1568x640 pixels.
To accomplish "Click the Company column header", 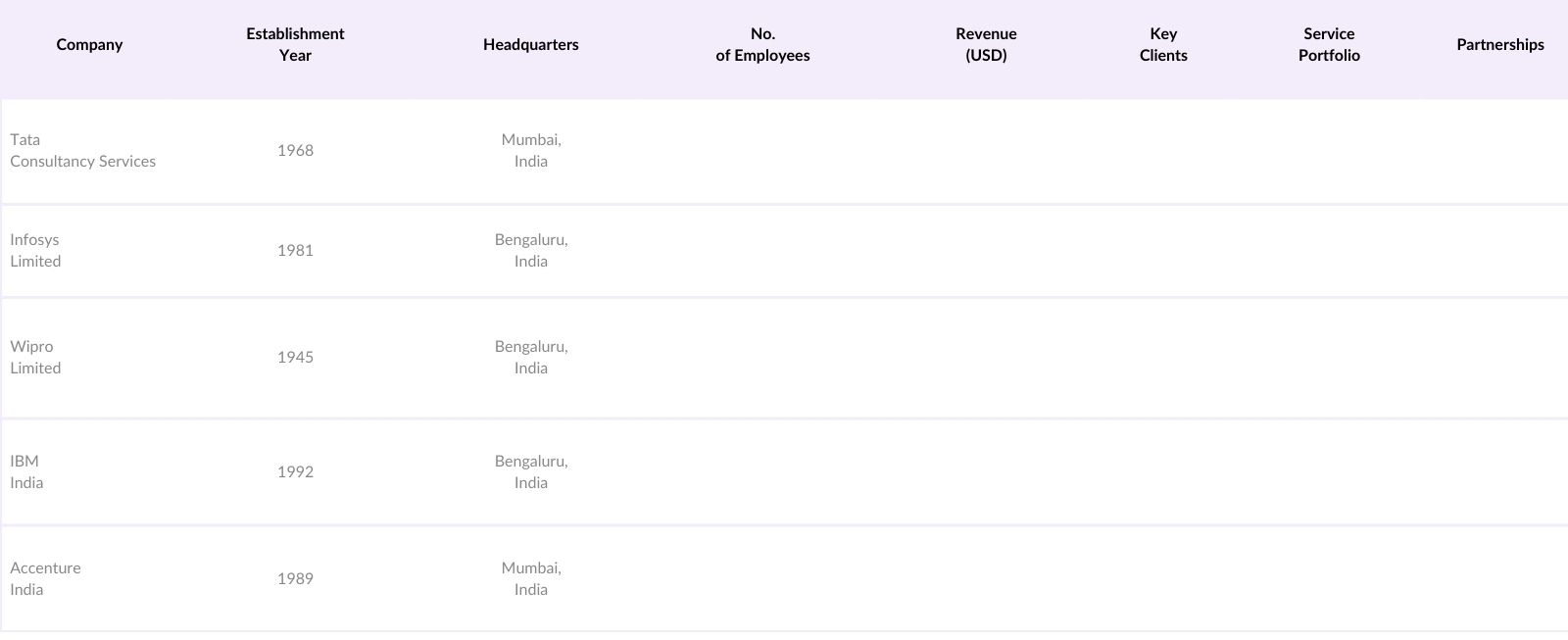I will (89, 45).
